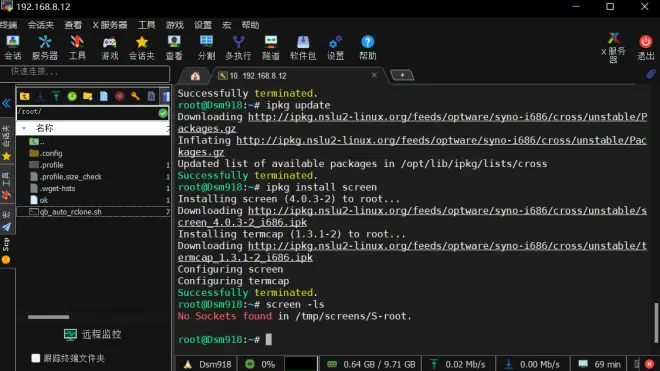660x371 pixels.
Task: Open the 会话 (Session) toolbar icon
Action: 13,47
